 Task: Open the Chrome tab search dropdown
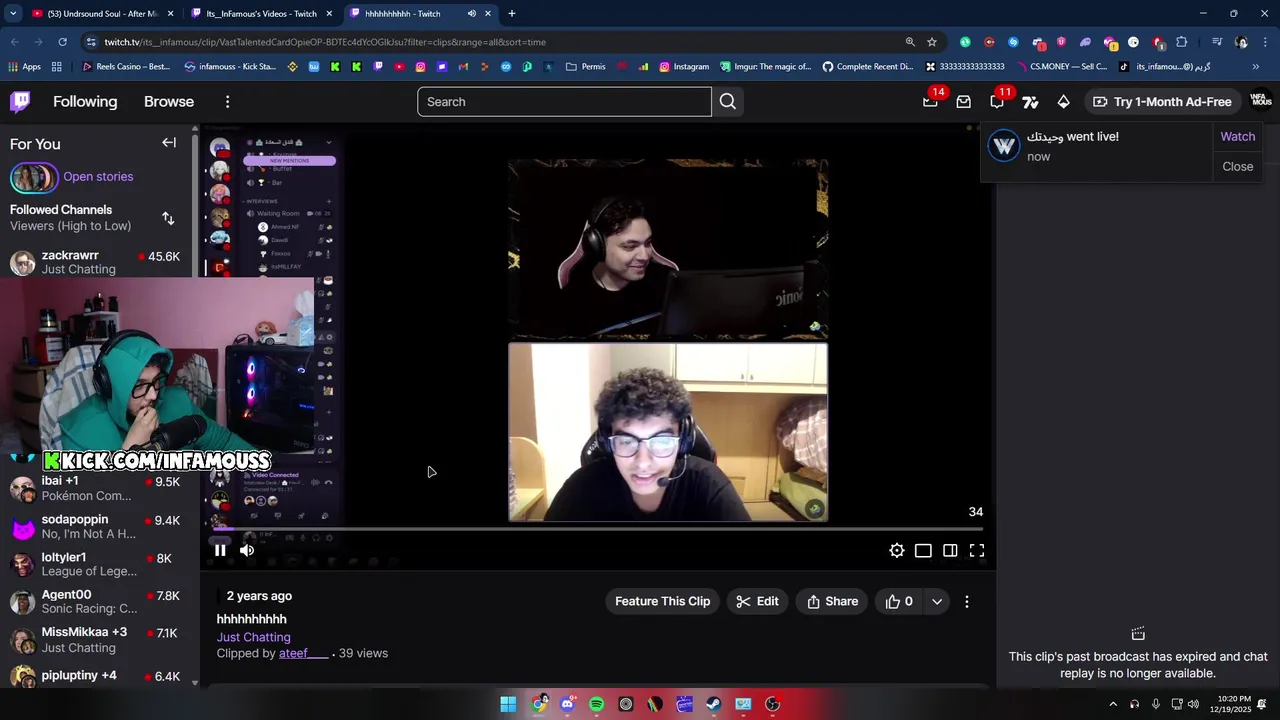click(13, 14)
